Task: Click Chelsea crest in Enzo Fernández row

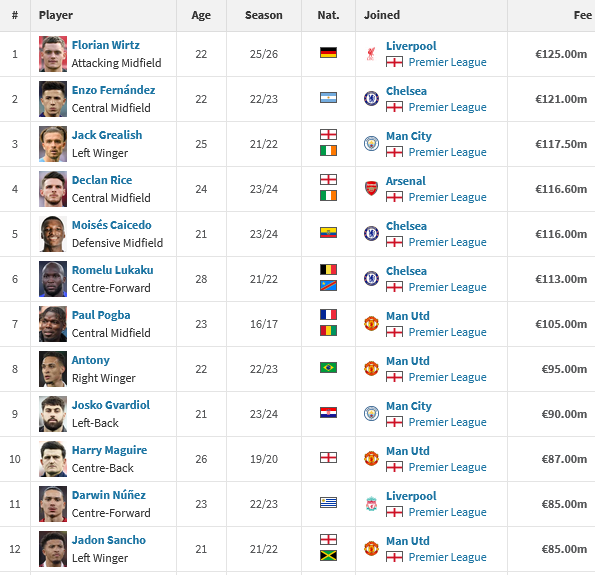Action: [371, 99]
